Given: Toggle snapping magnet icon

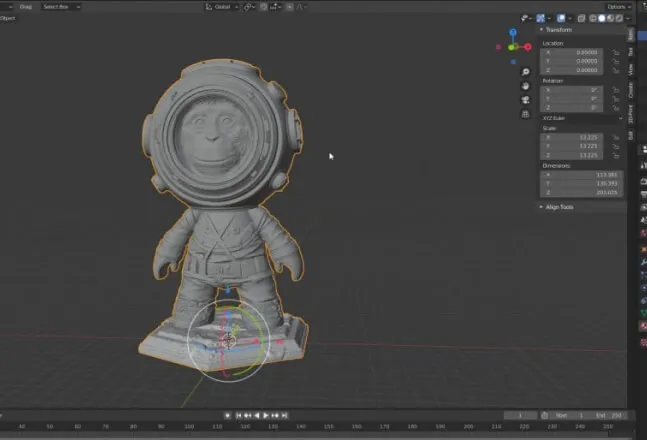Looking at the screenshot, I should tap(263, 7).
